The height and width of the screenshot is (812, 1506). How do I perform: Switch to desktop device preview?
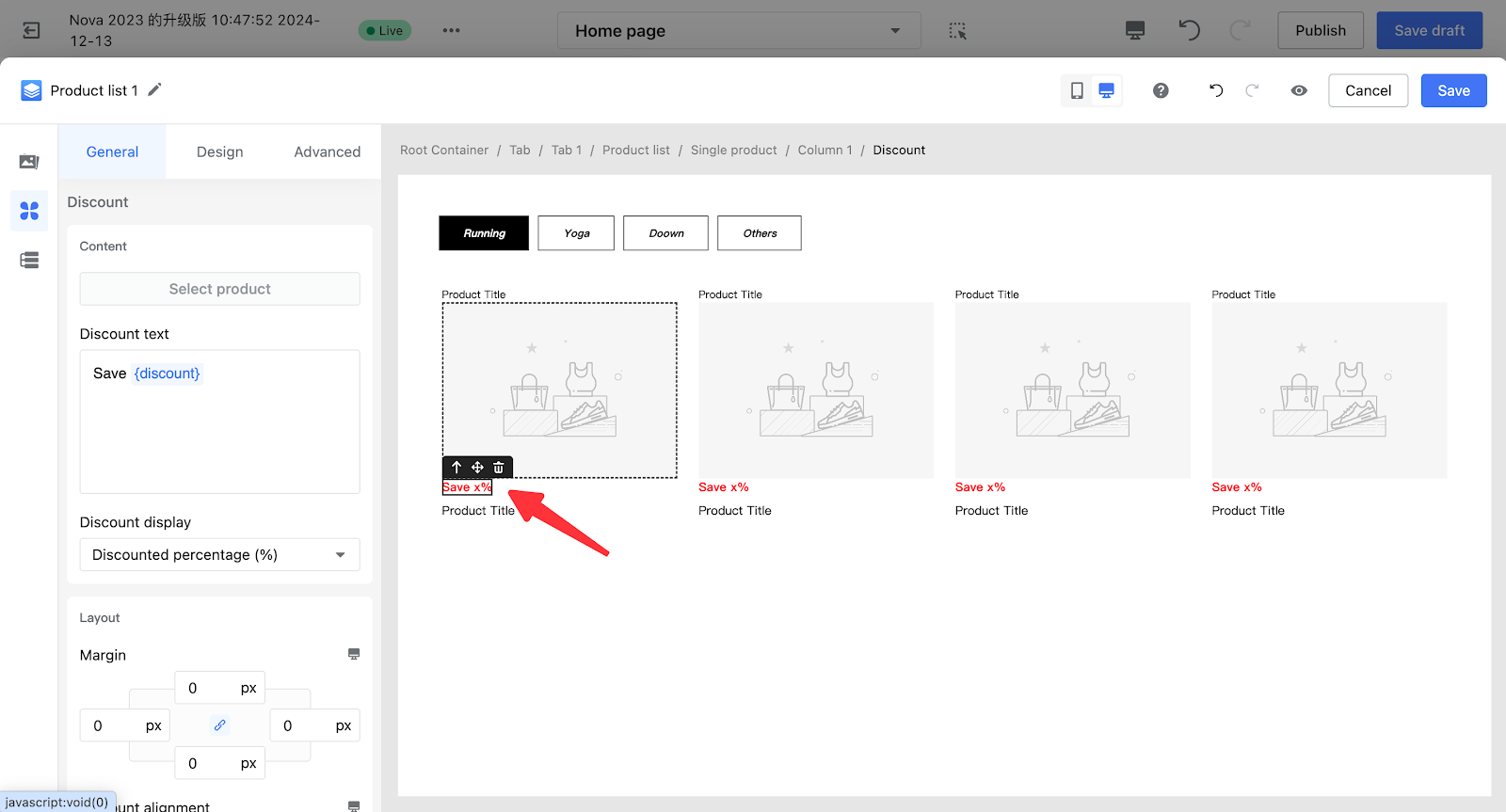click(1107, 90)
